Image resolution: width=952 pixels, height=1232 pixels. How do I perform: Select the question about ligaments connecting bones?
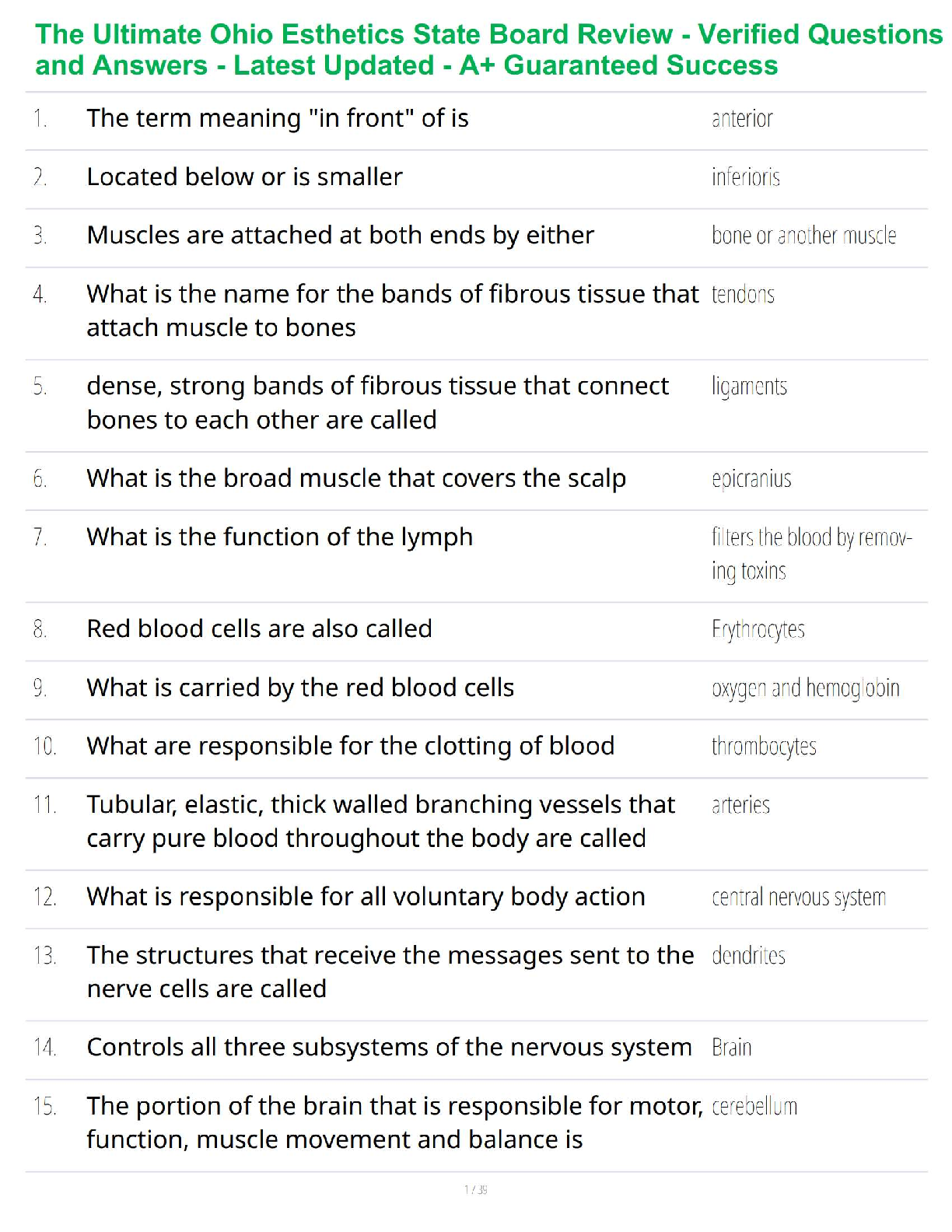click(377, 403)
